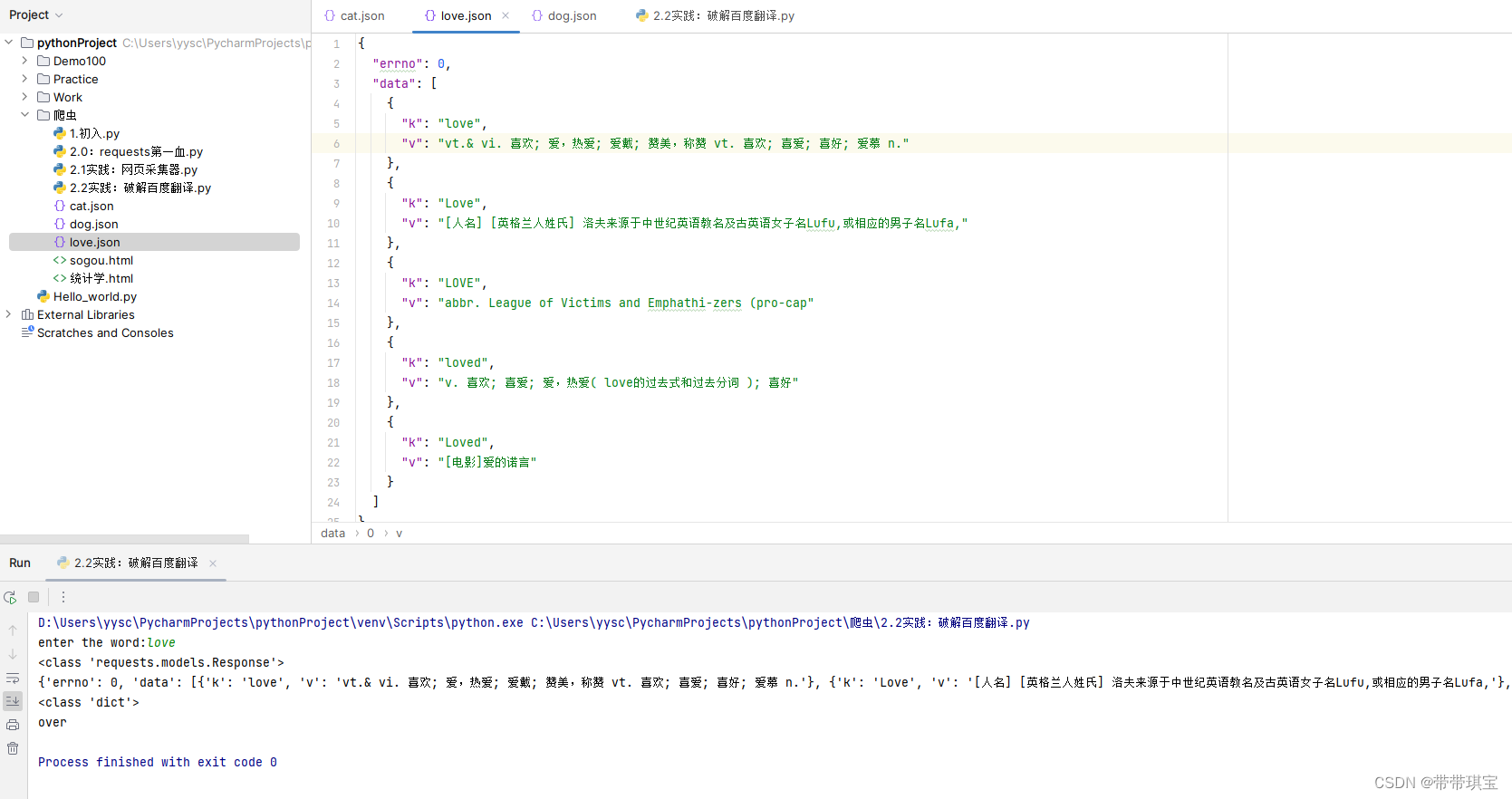
Task: Select 1.初入.py in project tree
Action: pyautogui.click(x=94, y=133)
